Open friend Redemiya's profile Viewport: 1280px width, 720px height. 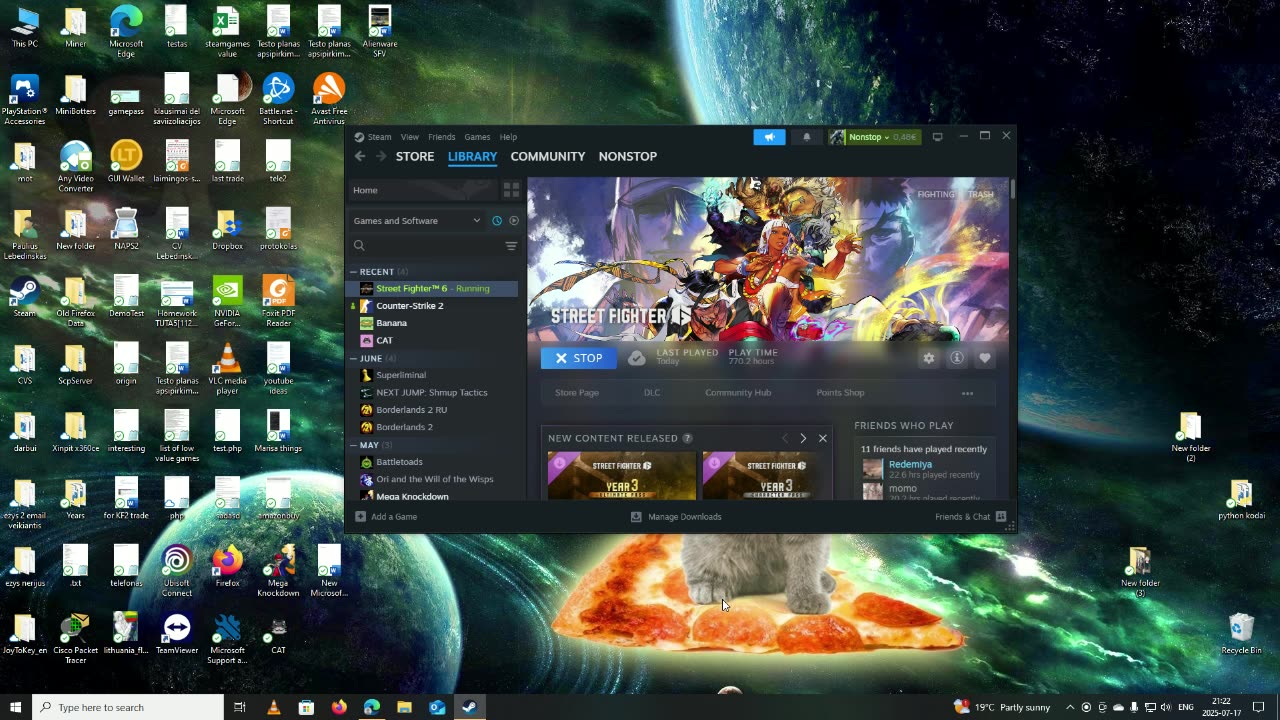(910, 465)
